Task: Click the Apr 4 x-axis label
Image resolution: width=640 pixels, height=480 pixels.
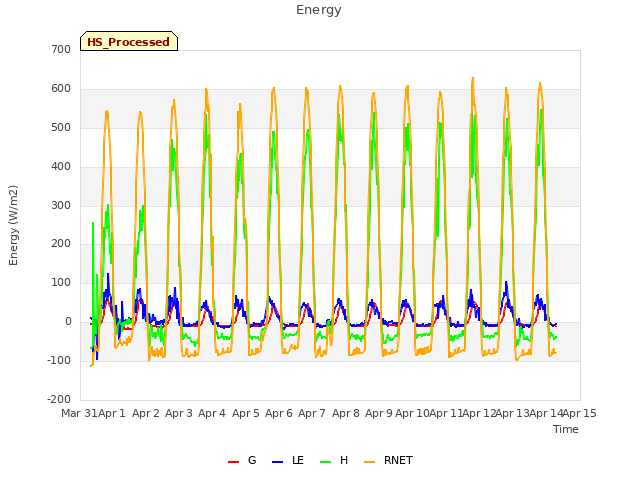Action: tap(212, 413)
